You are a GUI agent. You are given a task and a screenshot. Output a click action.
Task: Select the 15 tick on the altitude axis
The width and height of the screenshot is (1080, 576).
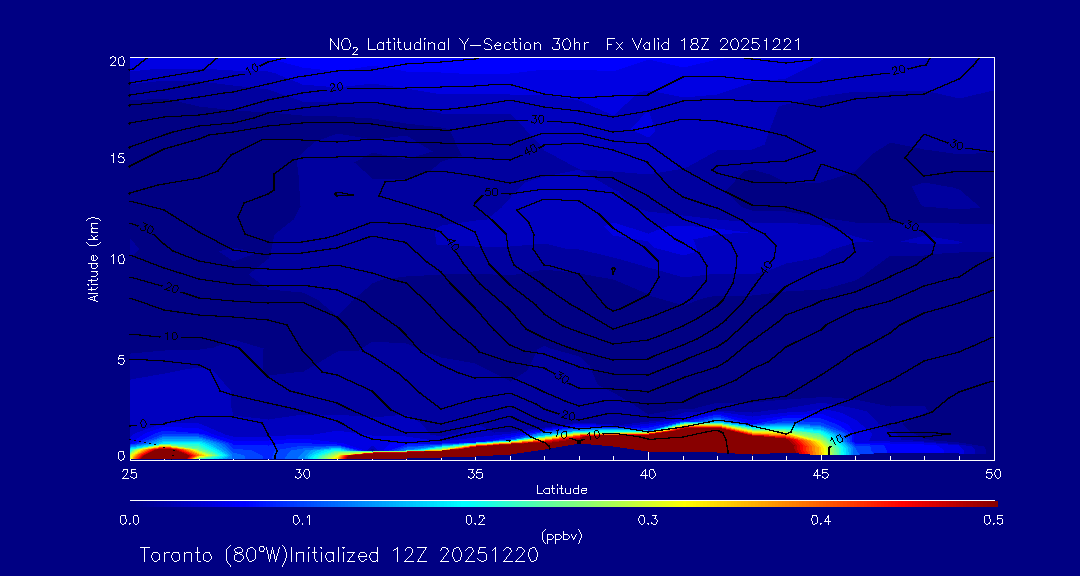coord(115,159)
